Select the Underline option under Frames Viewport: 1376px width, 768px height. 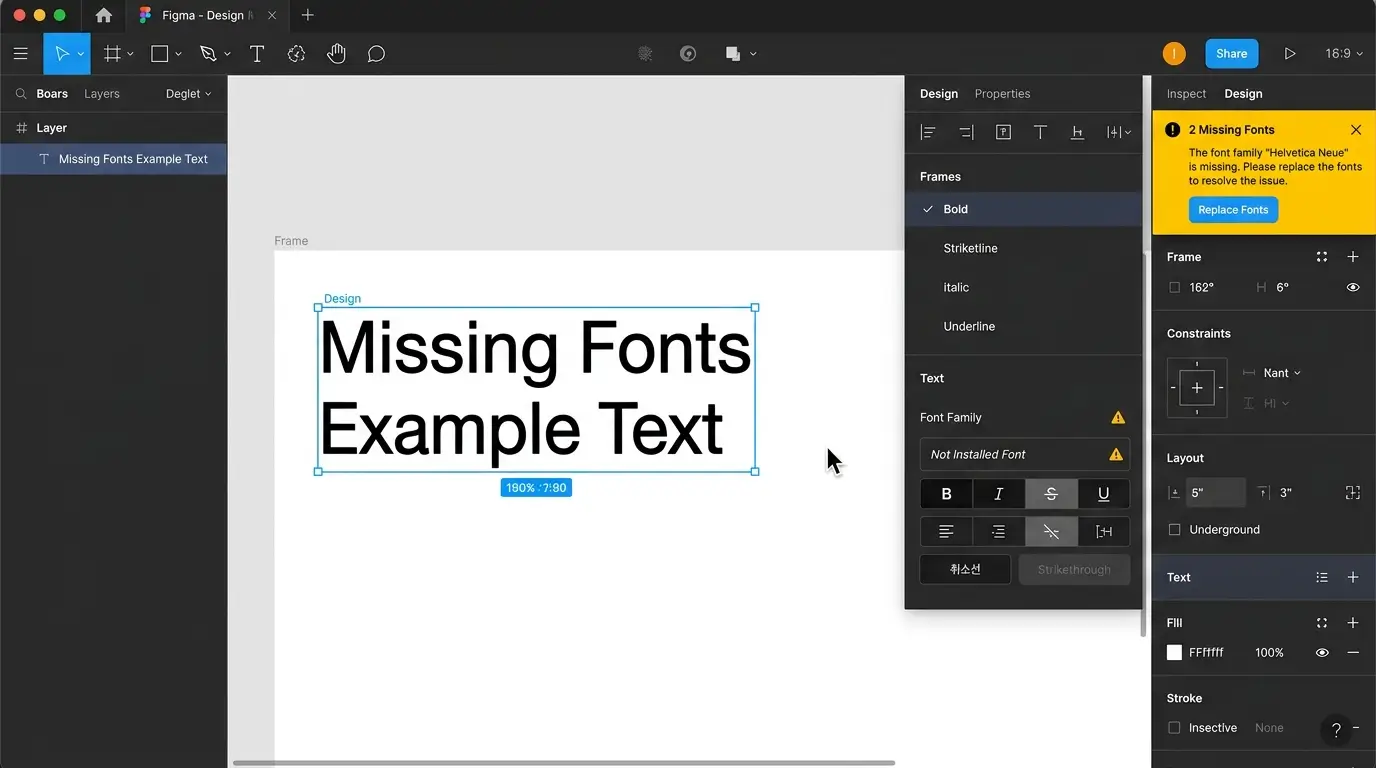point(1023,326)
